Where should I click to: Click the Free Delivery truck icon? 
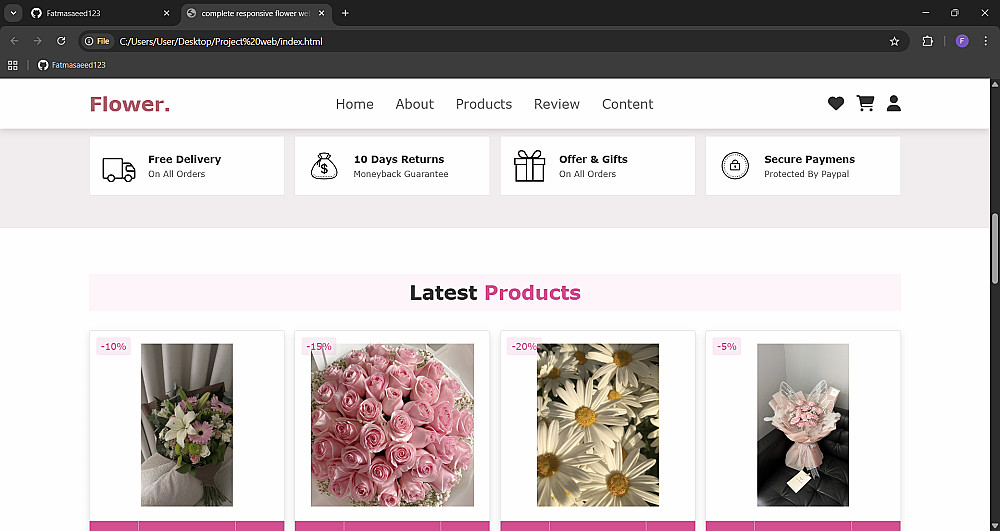click(x=119, y=170)
